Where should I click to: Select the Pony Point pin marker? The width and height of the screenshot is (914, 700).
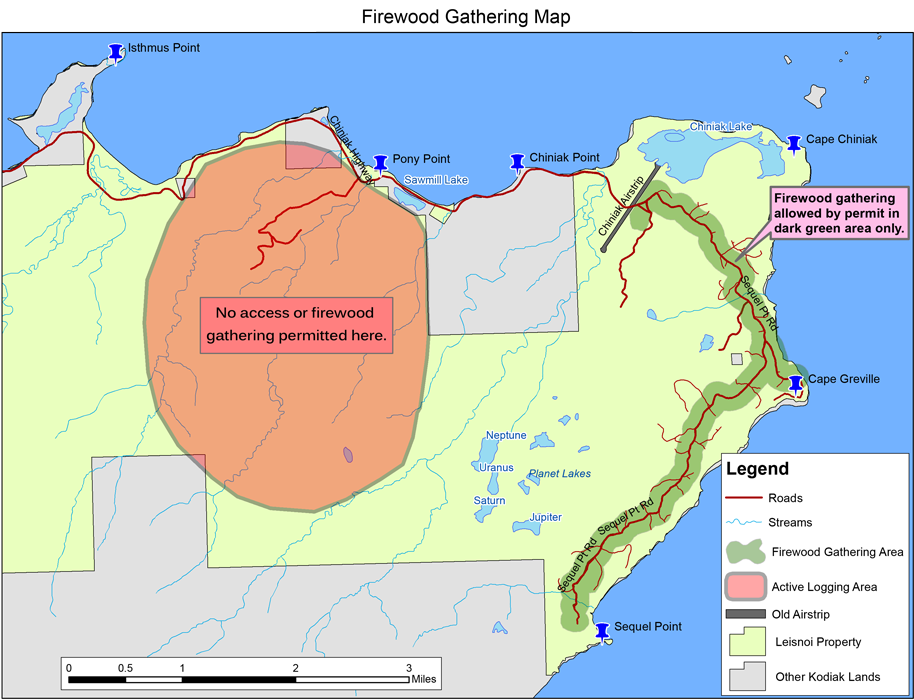380,163
